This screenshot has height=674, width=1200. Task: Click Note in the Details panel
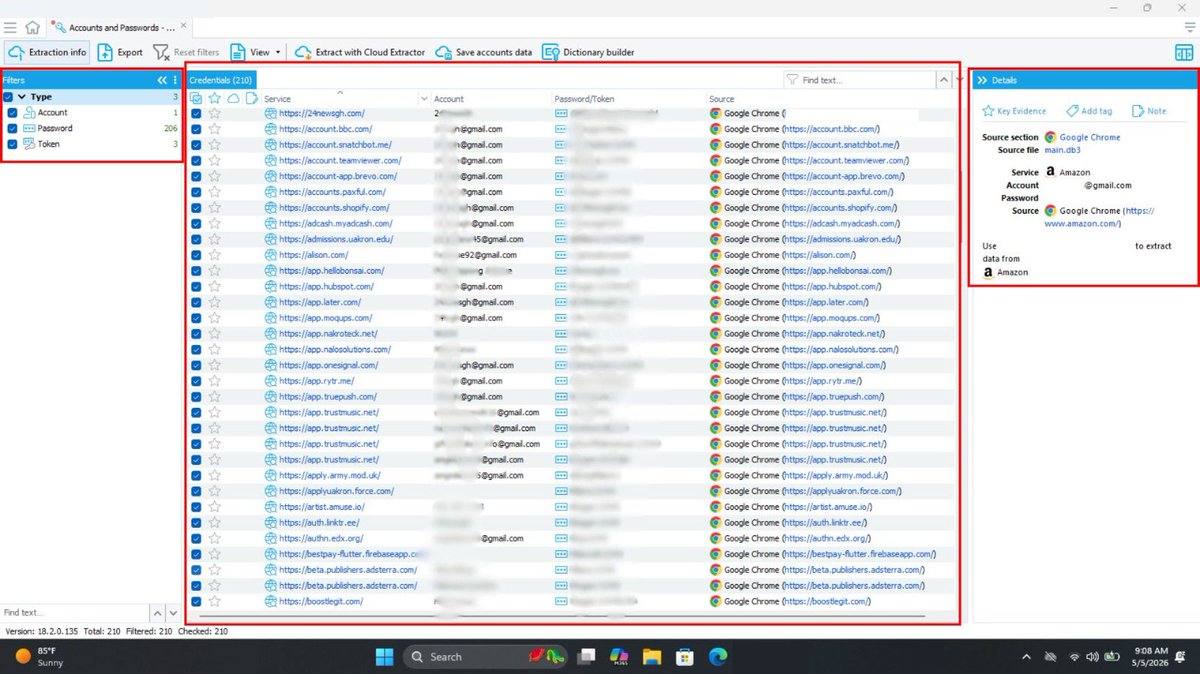1148,111
